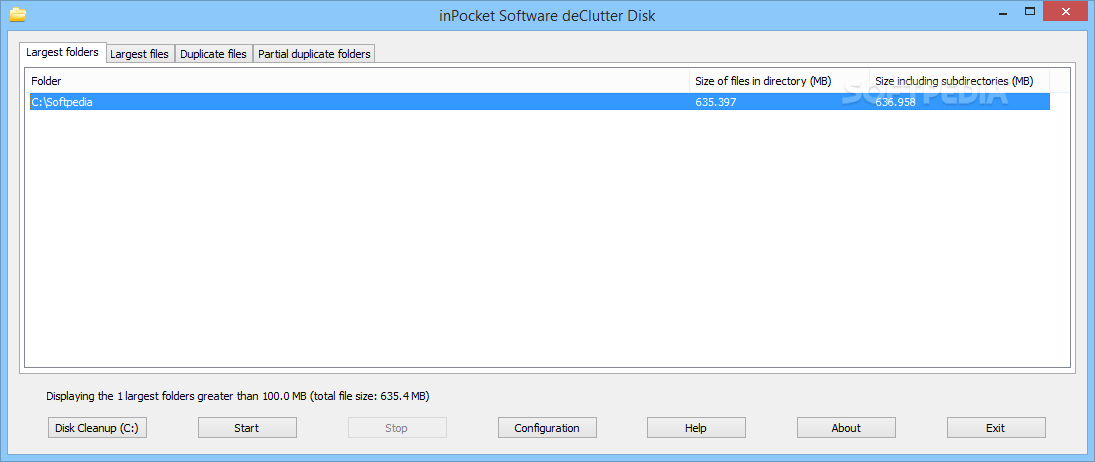
Task: Open the Largest files tab
Action: click(x=139, y=54)
